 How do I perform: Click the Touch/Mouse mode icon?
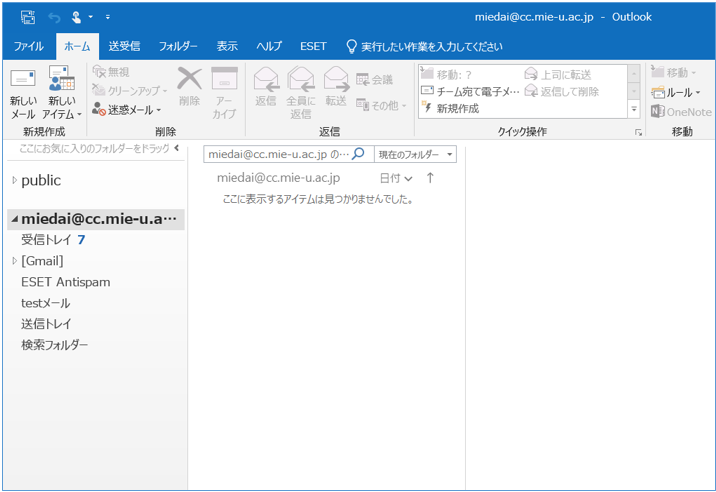pos(76,17)
